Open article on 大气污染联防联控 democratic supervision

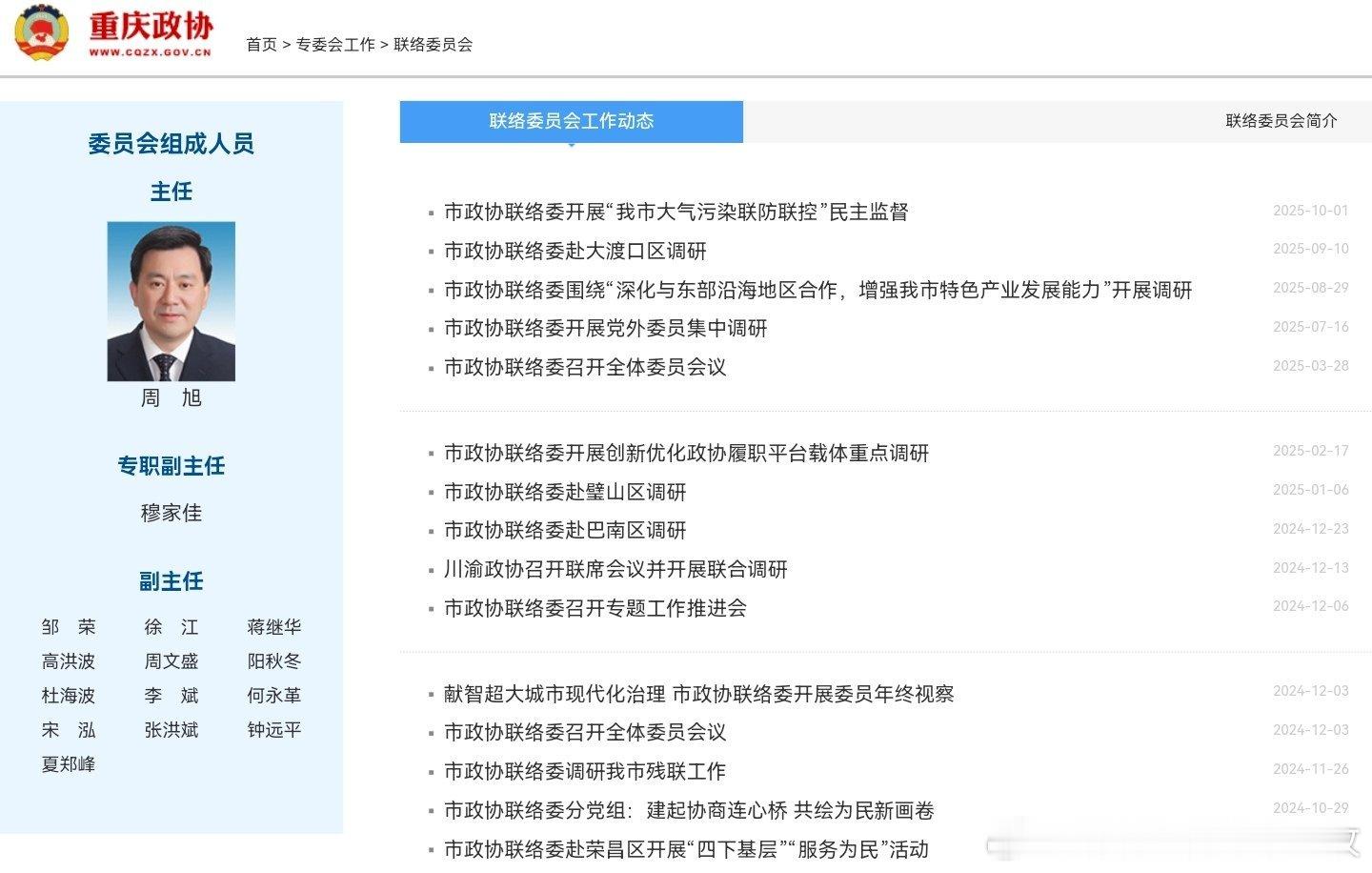tap(676, 212)
